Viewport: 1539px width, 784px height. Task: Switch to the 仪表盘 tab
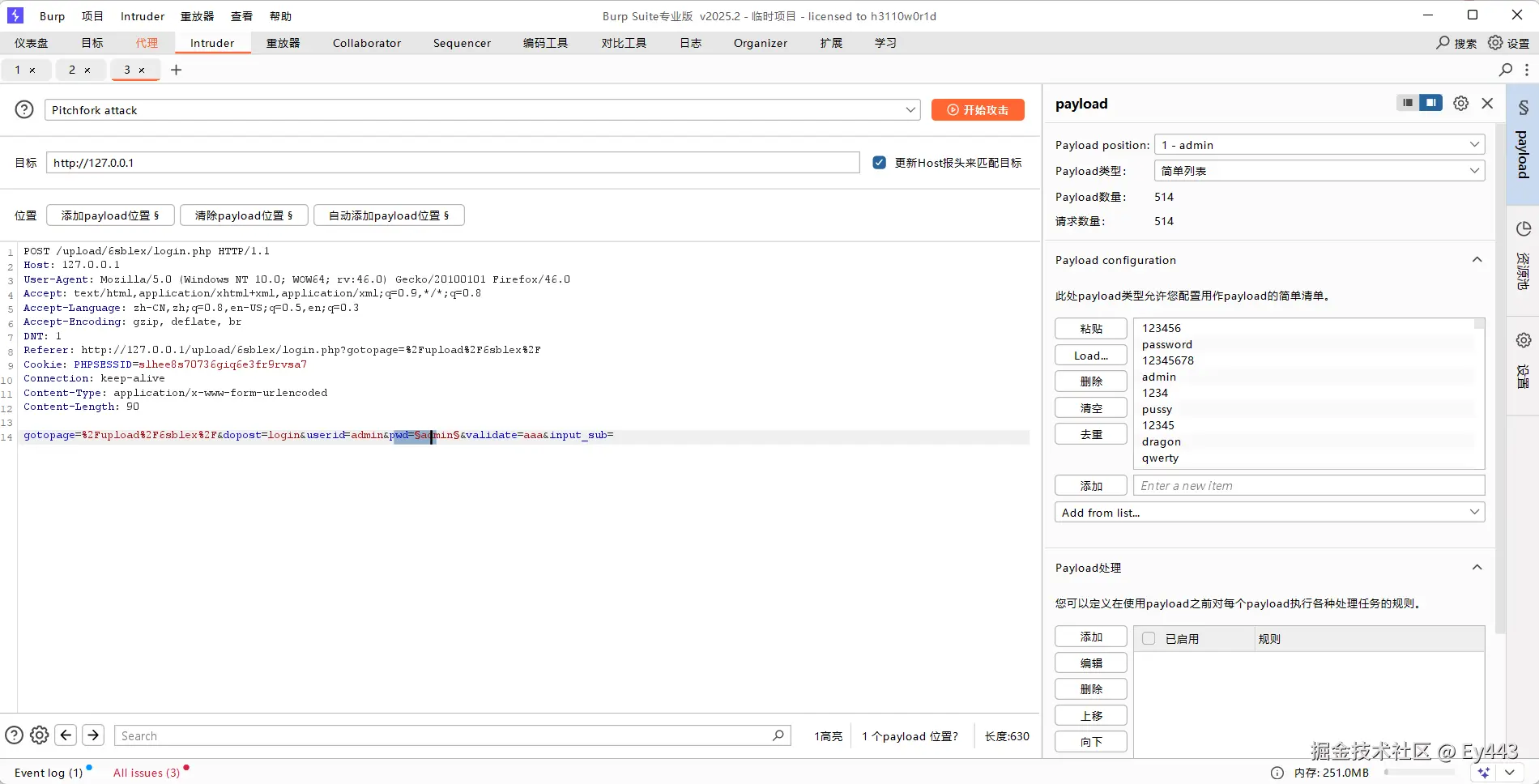click(32, 43)
